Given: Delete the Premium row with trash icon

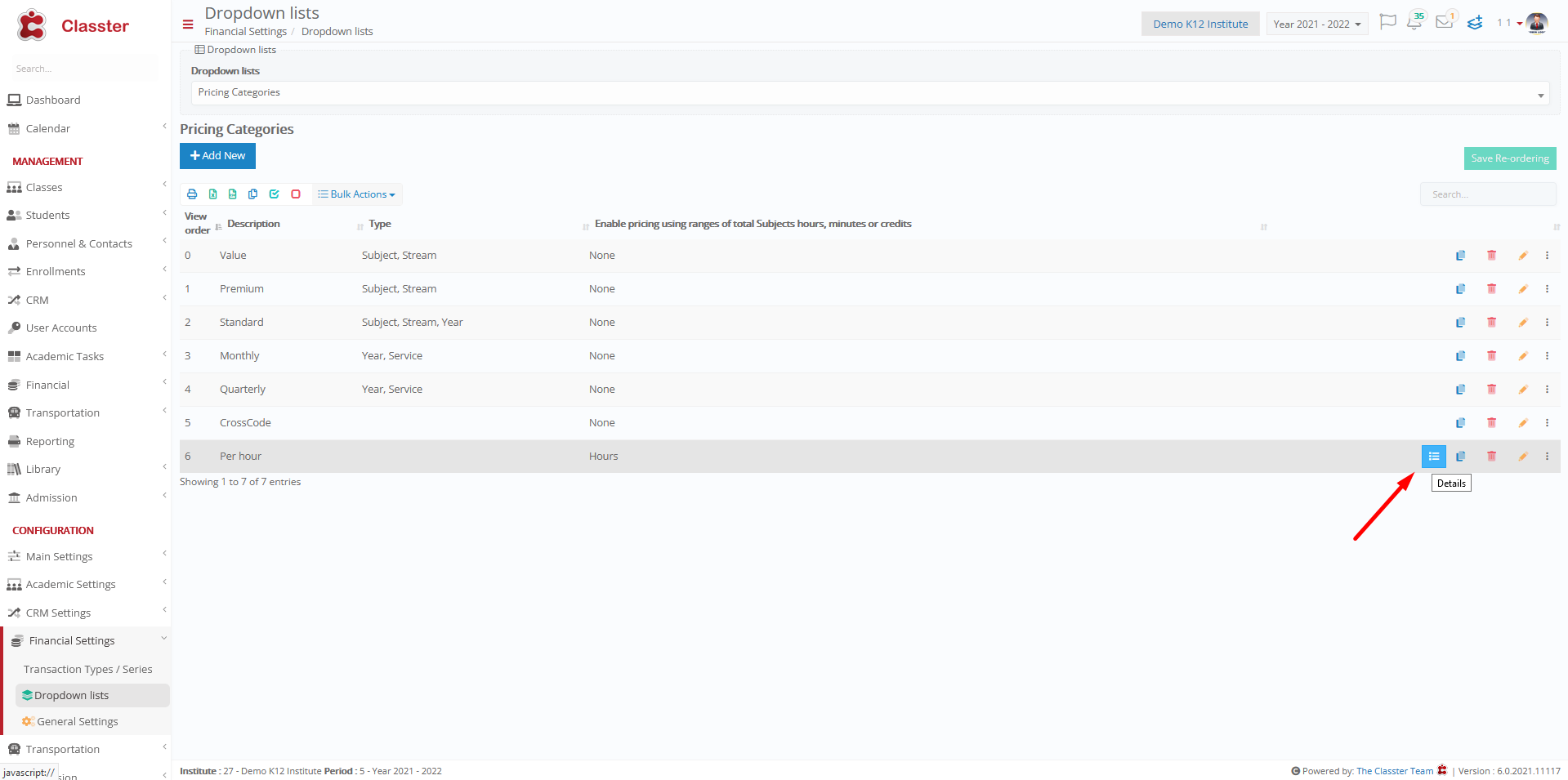Looking at the screenshot, I should 1491,289.
